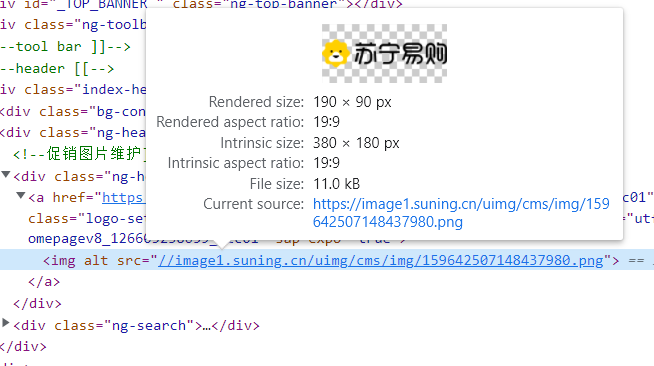This screenshot has height=366, width=654.
Task: Collapse the anchor href element node
Action: coord(20,195)
